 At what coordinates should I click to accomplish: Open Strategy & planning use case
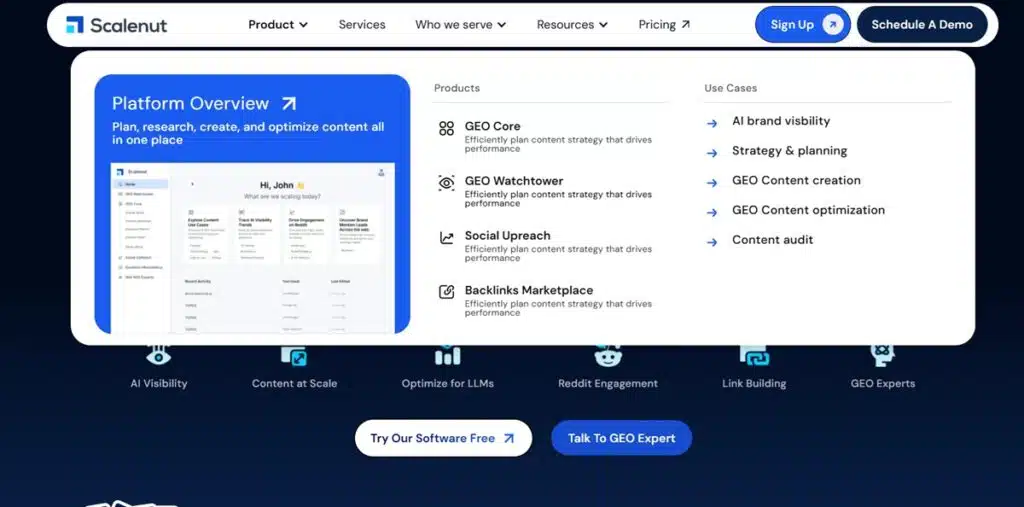[x=790, y=151]
